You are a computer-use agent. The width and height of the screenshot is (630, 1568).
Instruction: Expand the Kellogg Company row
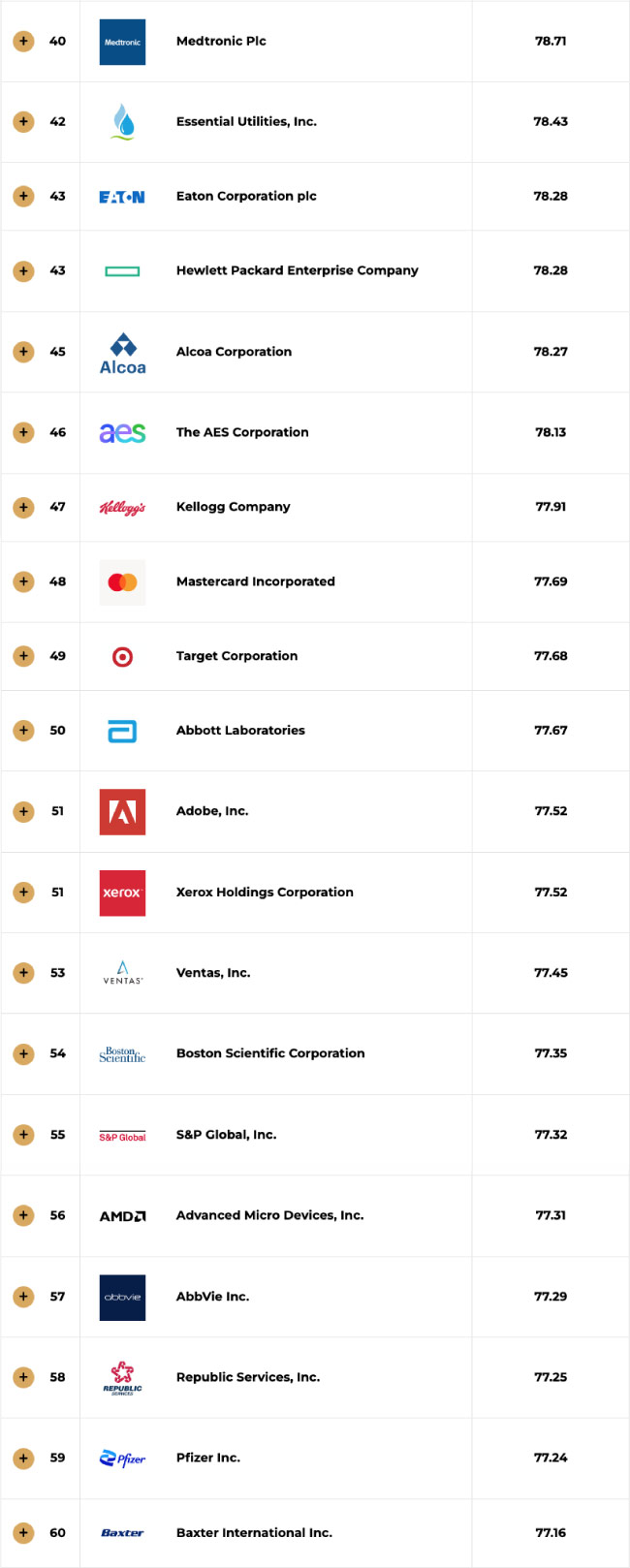(23, 507)
